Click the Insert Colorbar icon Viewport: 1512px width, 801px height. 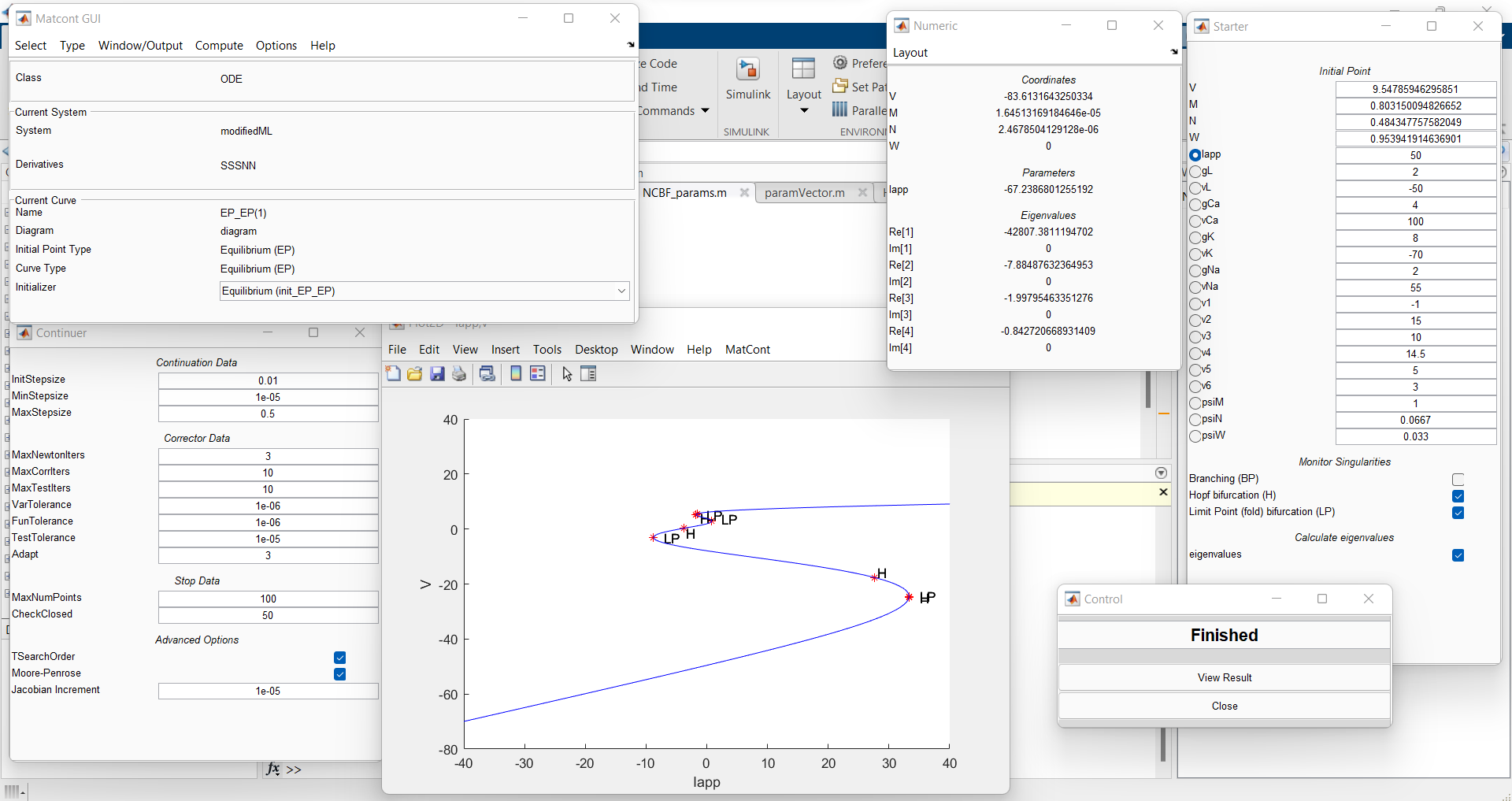pyautogui.click(x=516, y=374)
